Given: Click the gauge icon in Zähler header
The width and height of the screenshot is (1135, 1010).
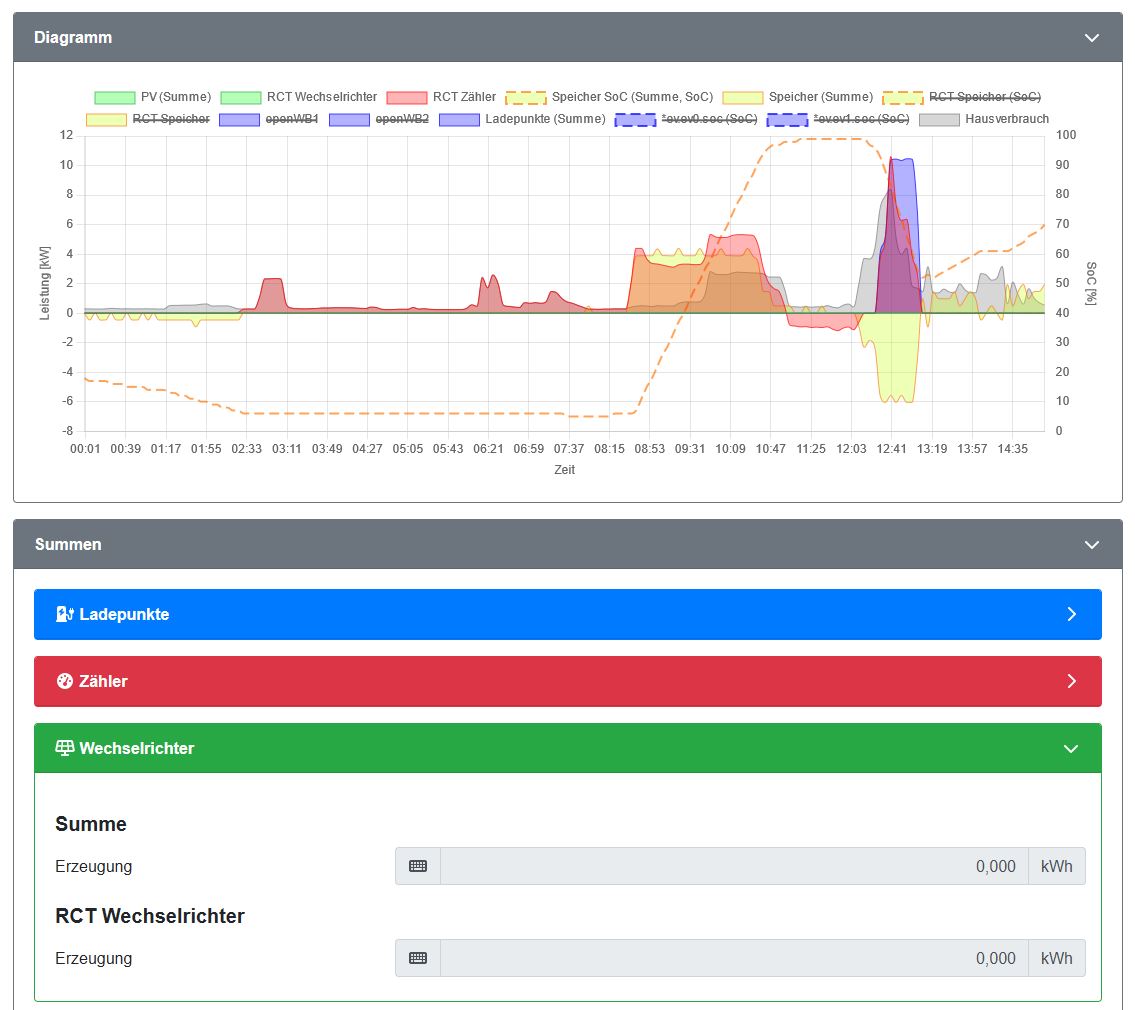Looking at the screenshot, I should point(65,681).
